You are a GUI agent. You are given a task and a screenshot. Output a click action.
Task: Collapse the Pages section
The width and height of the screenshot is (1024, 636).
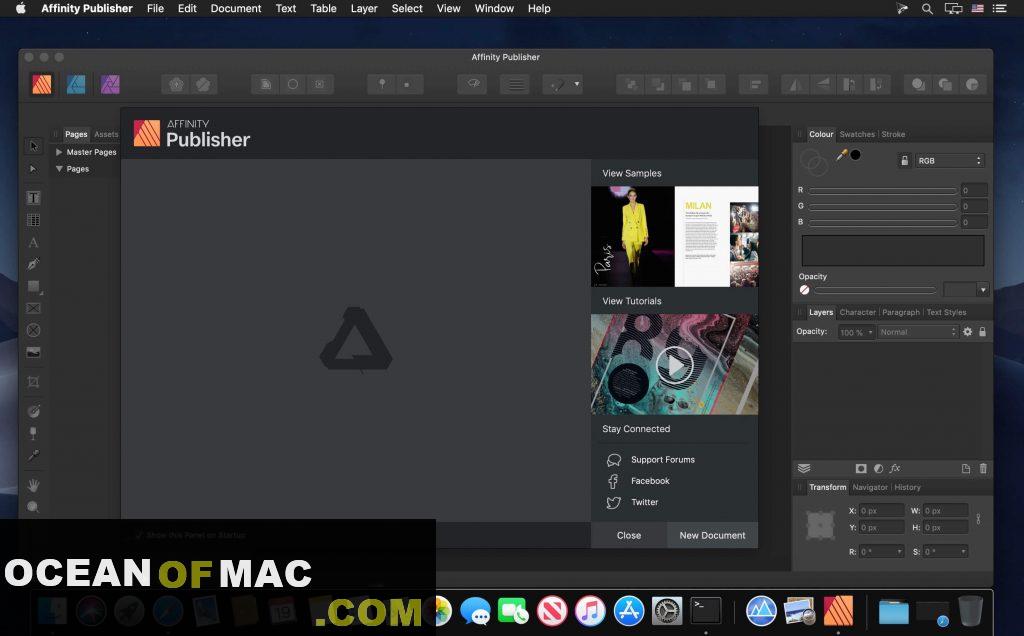tap(59, 168)
